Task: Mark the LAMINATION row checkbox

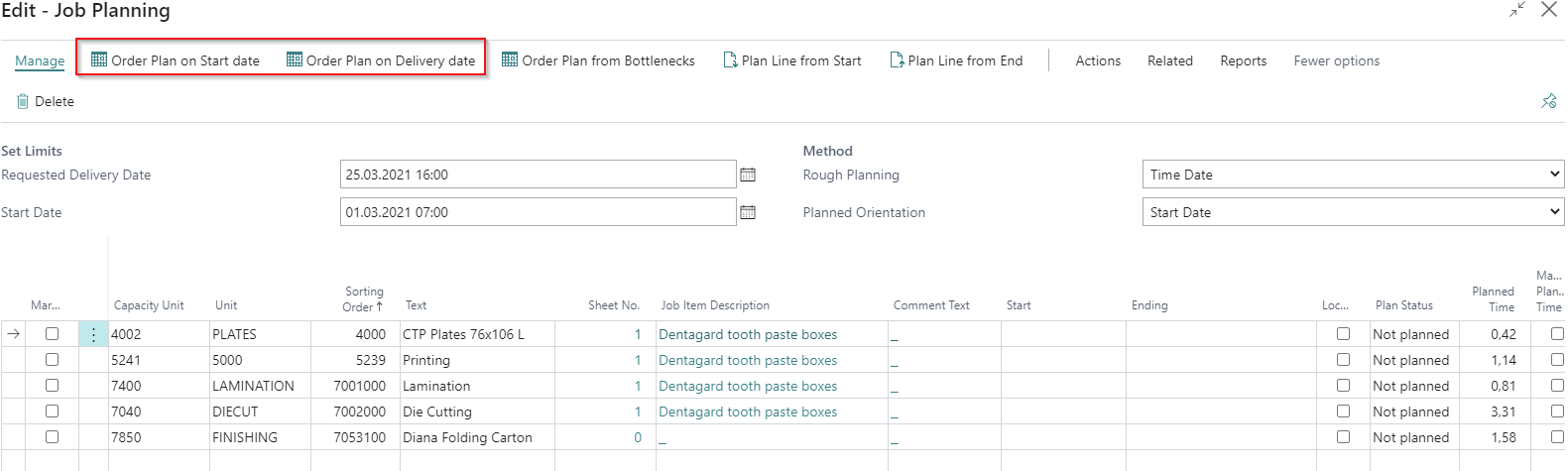Action: 52,386
